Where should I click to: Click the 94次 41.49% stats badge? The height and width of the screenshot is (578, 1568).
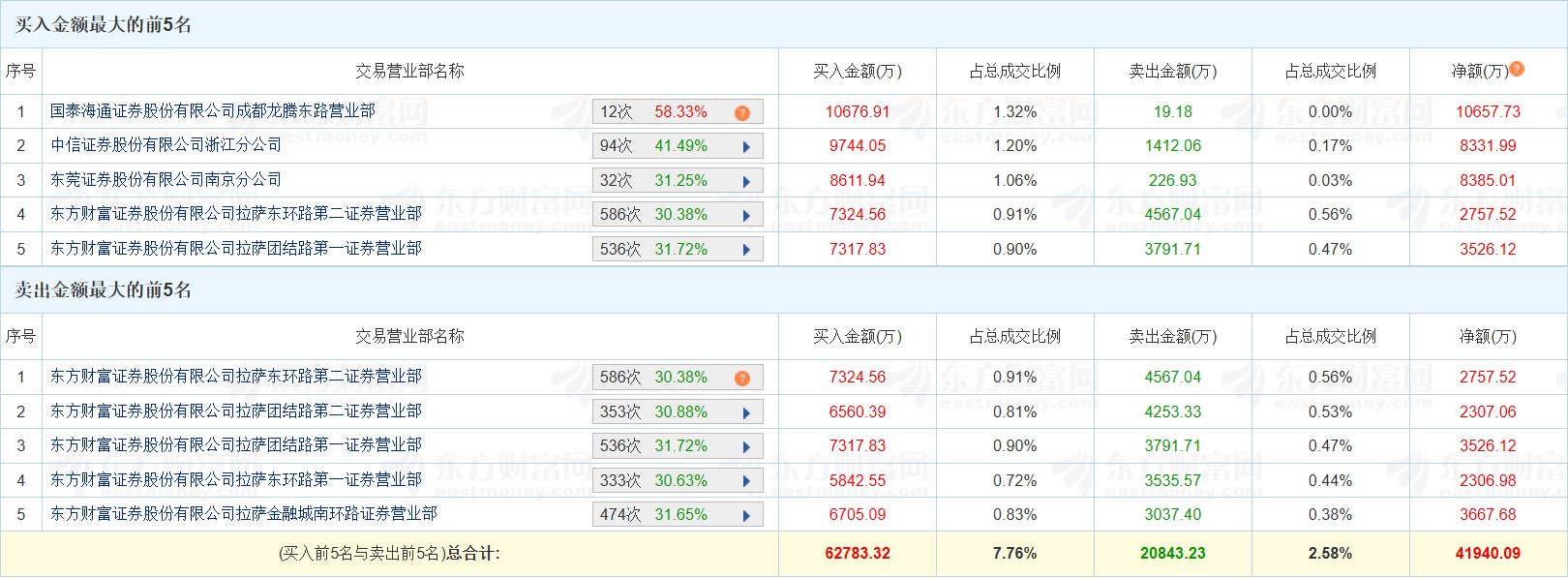(x=654, y=146)
